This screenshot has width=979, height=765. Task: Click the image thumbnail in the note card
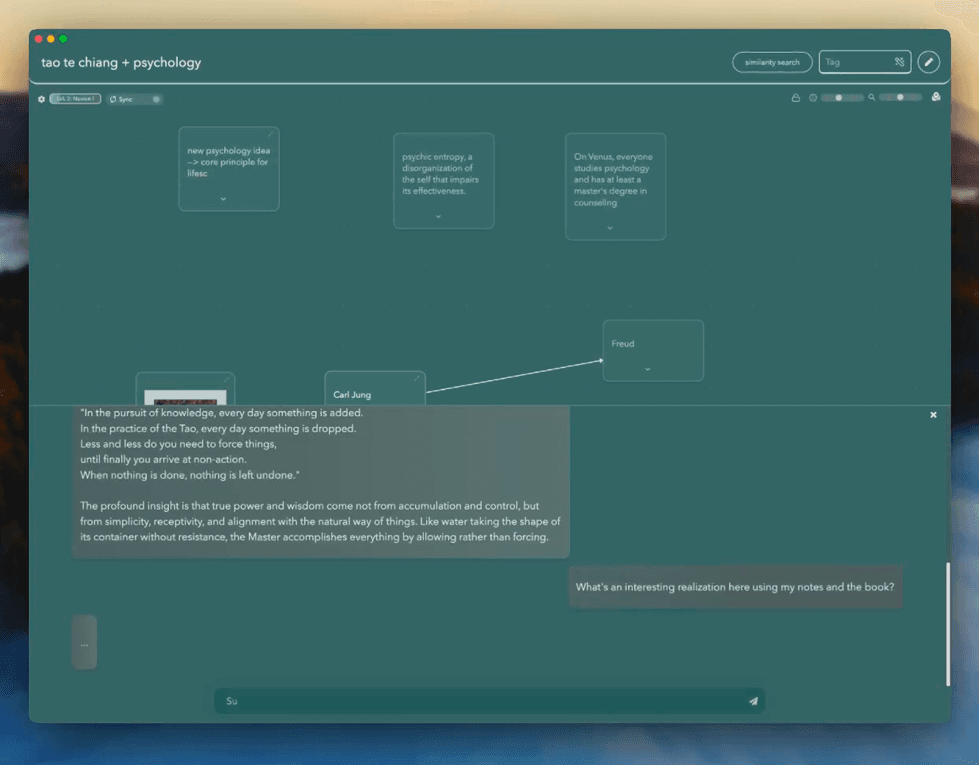(x=185, y=398)
